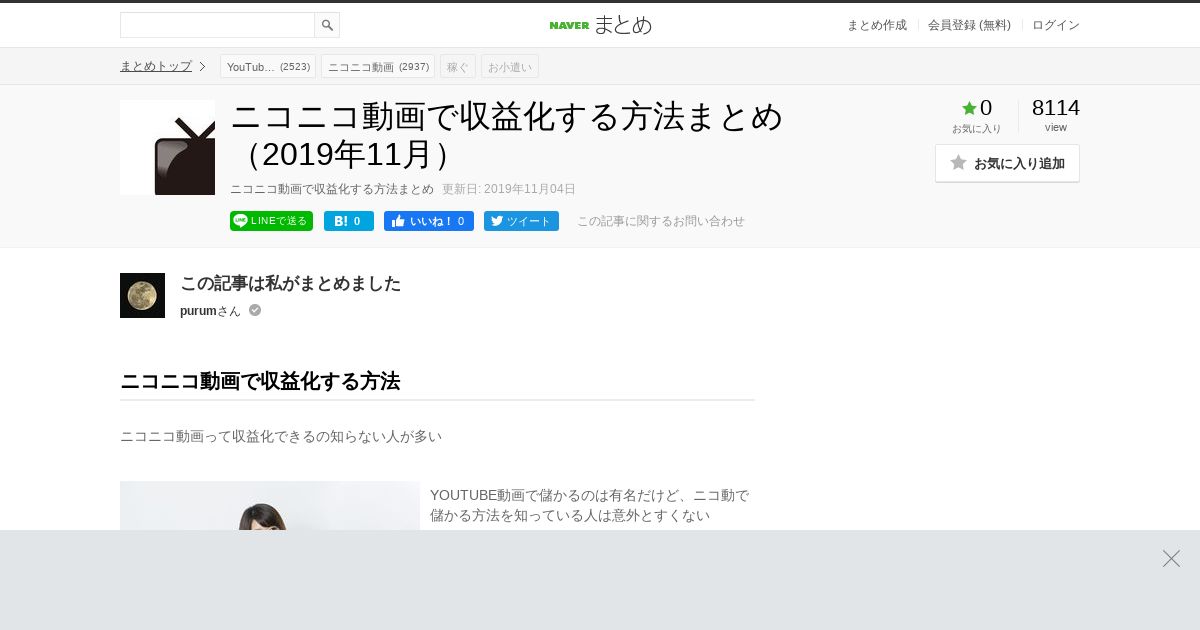Open purumさん profile link
The height and width of the screenshot is (630, 1200).
210,311
